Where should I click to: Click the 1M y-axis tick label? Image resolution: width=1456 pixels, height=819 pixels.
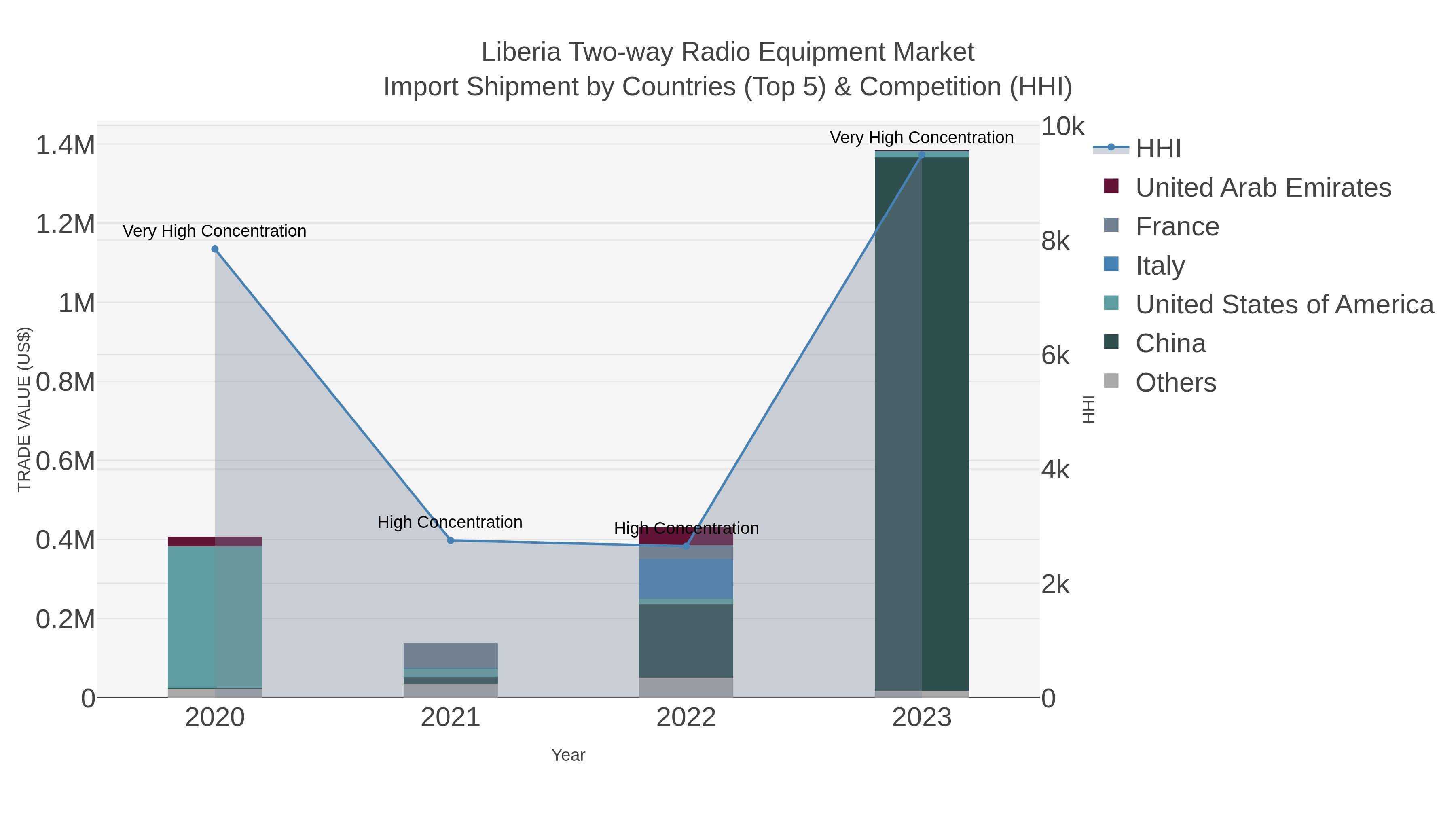[x=77, y=303]
